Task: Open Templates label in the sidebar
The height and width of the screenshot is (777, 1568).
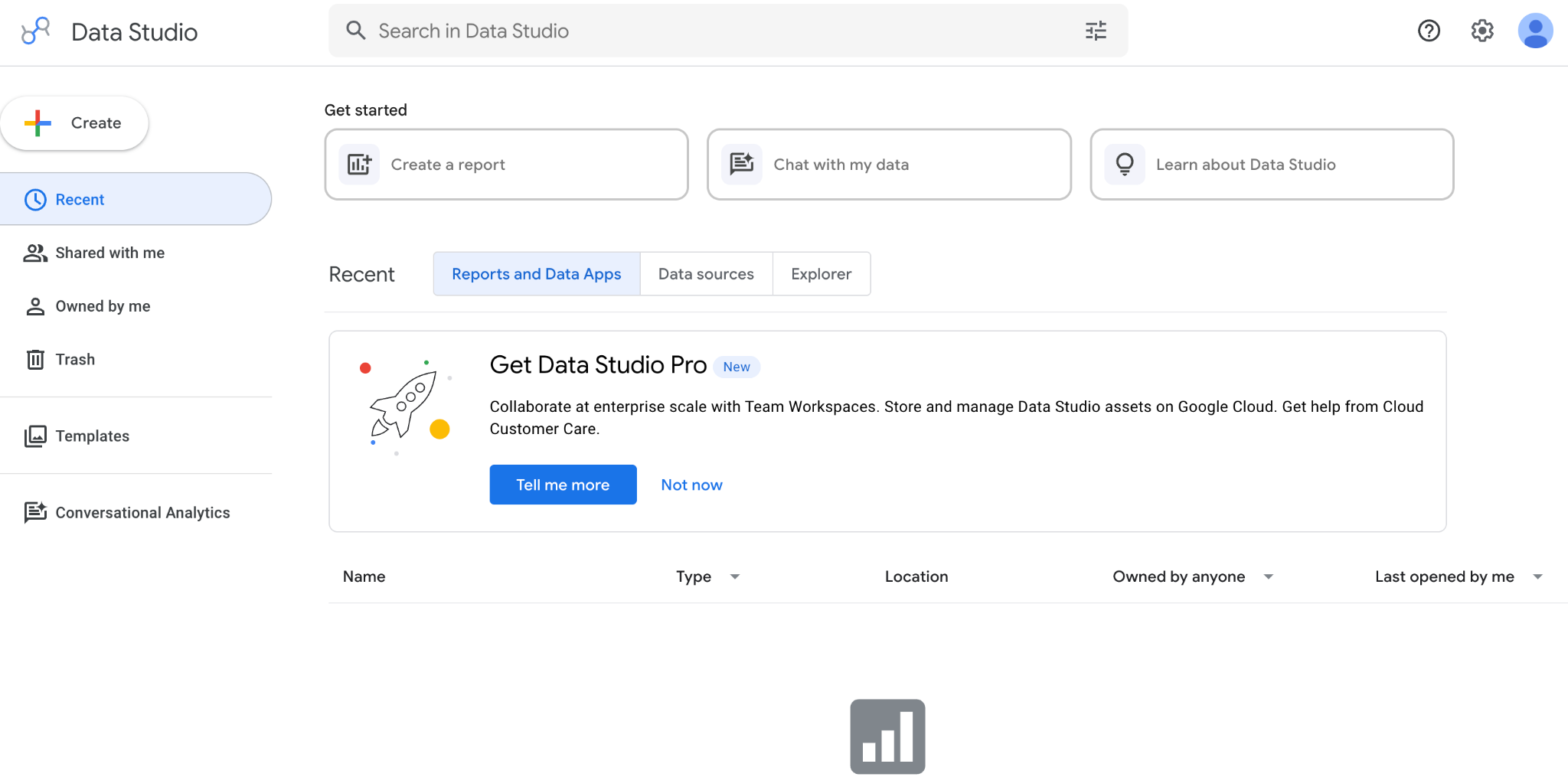Action: point(93,436)
